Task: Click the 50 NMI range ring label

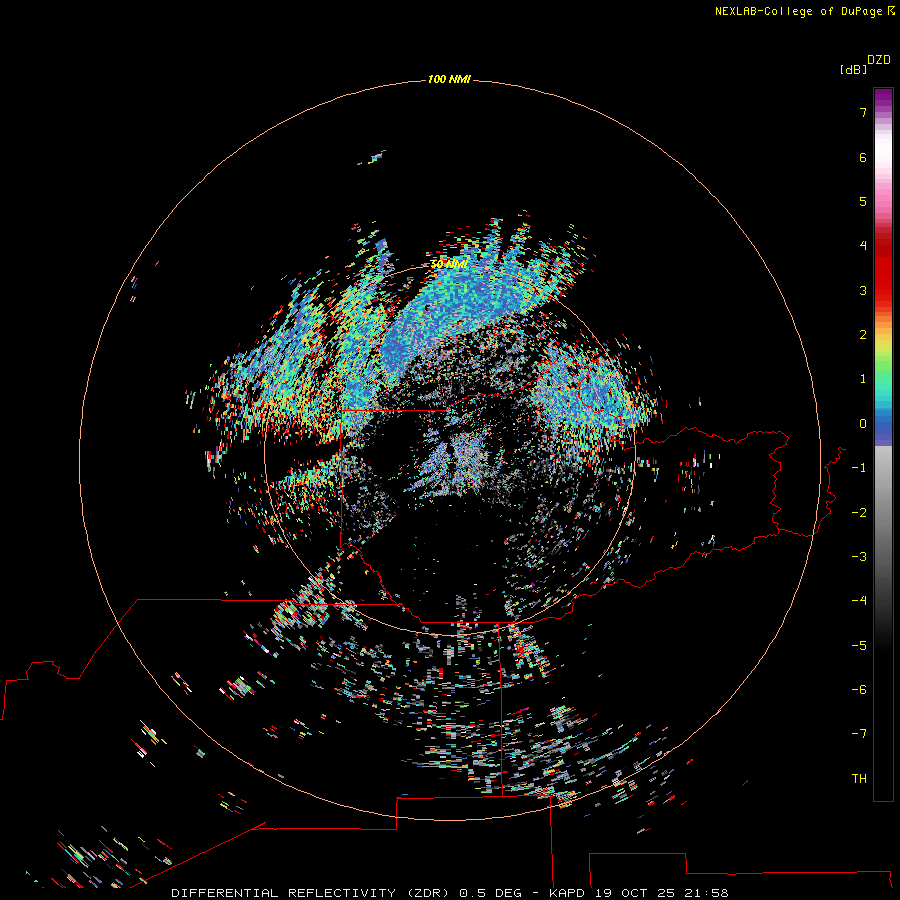Action: click(x=449, y=264)
